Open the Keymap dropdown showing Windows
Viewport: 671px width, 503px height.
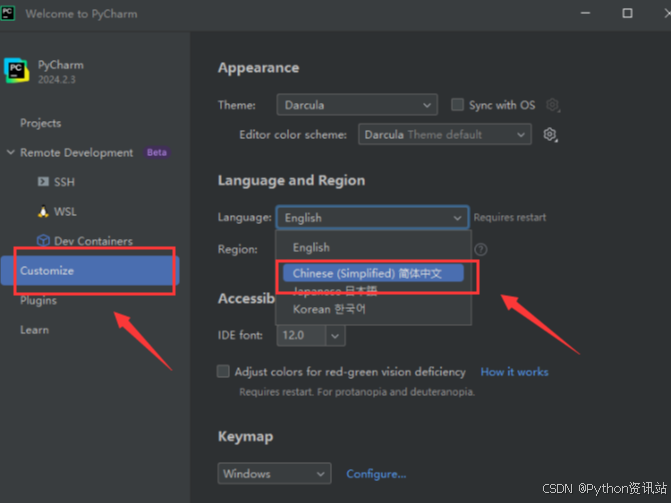pyautogui.click(x=274, y=473)
